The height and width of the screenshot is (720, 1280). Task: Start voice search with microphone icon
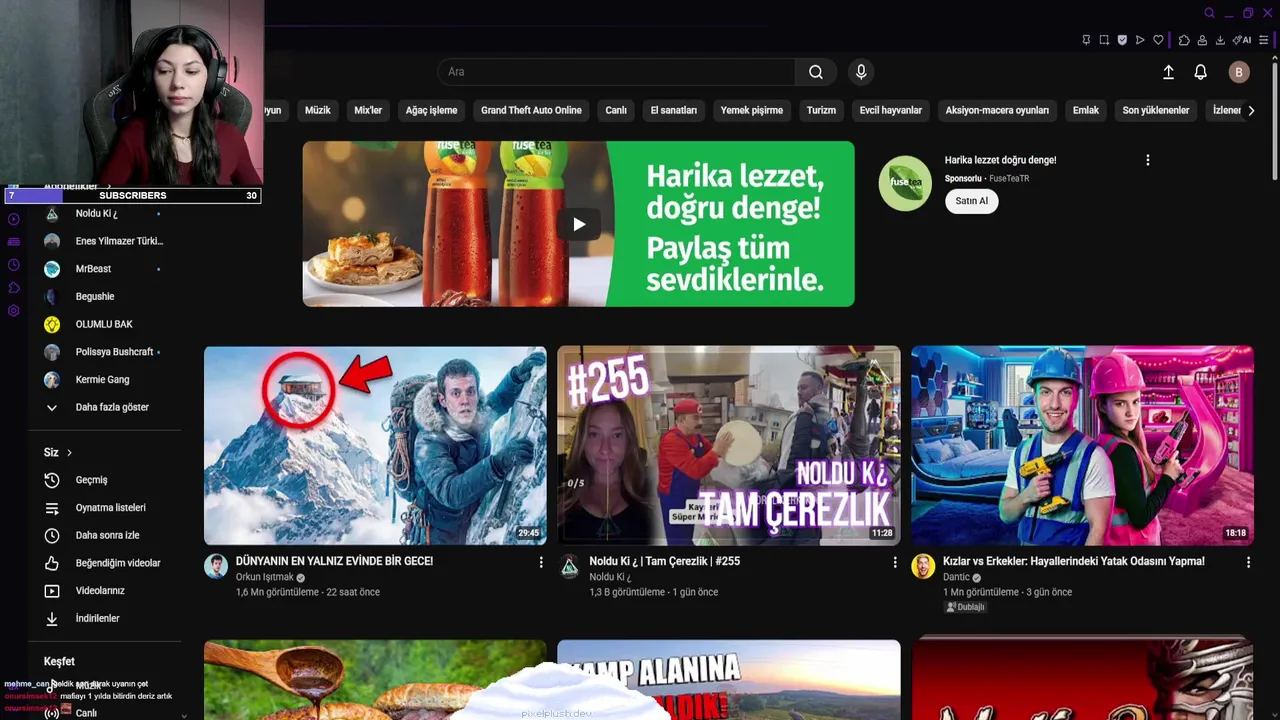click(861, 72)
